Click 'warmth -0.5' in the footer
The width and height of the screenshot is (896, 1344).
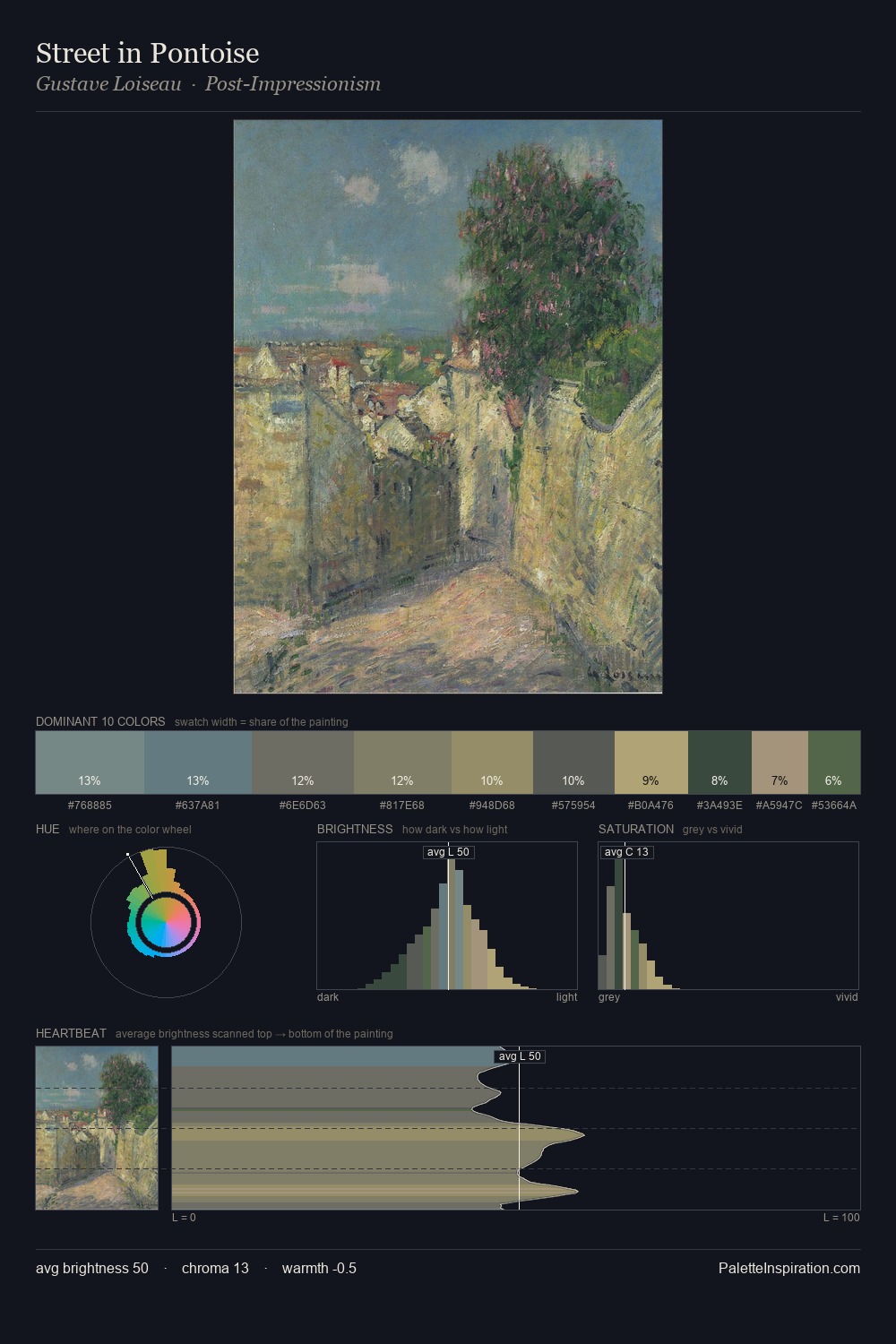(319, 1268)
